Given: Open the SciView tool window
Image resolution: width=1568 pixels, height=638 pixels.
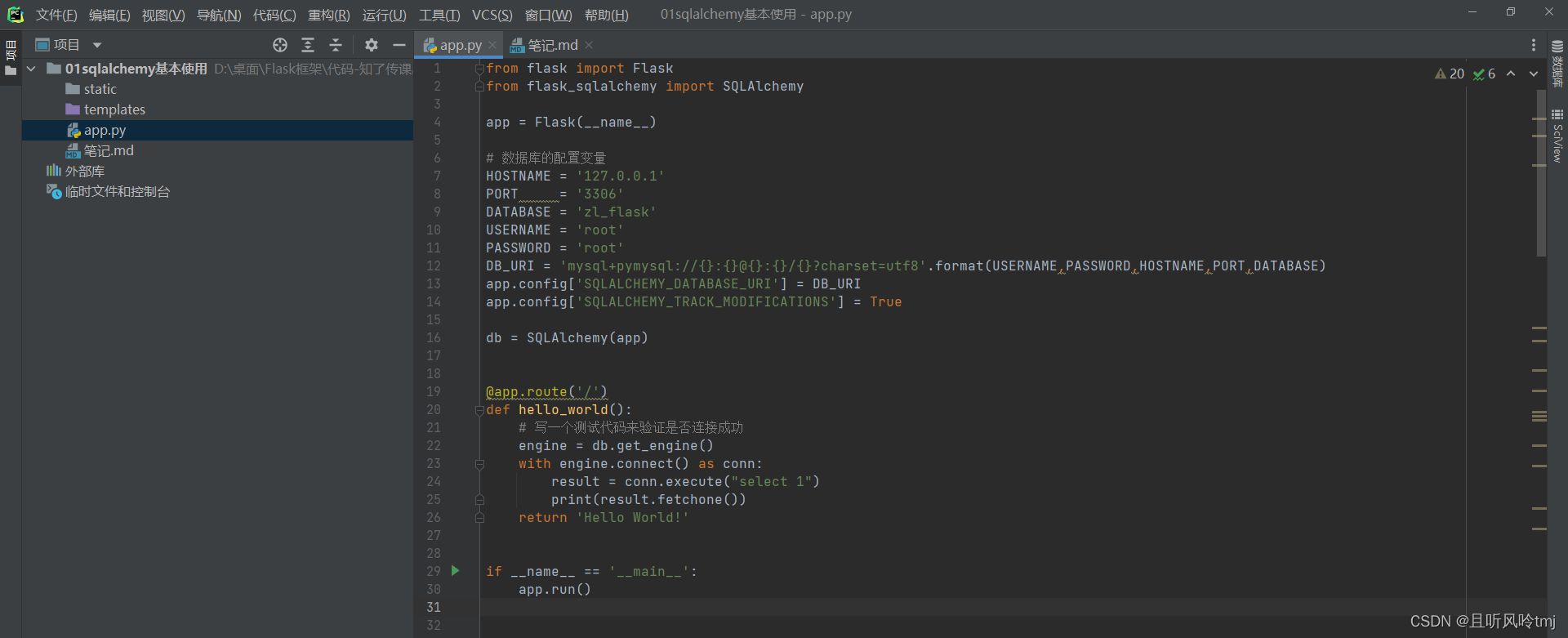Looking at the screenshot, I should pyautogui.click(x=1557, y=136).
